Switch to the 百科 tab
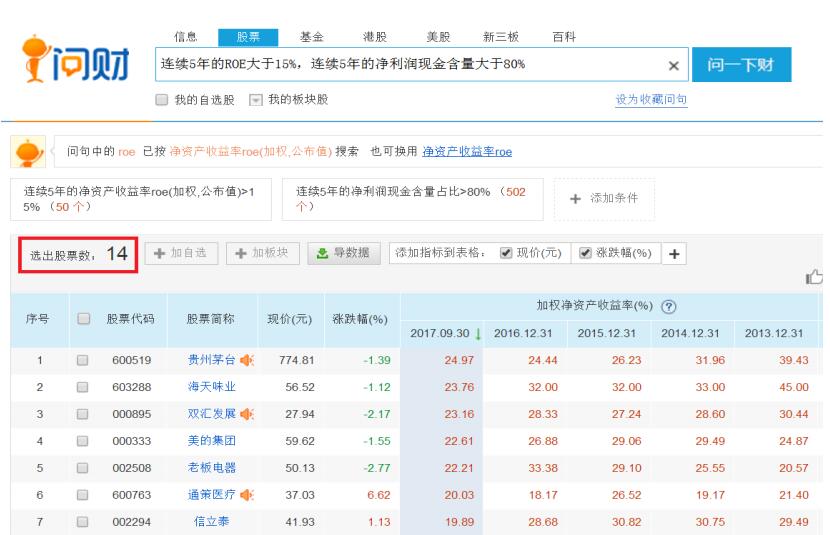Image resolution: width=830 pixels, height=535 pixels. point(564,37)
